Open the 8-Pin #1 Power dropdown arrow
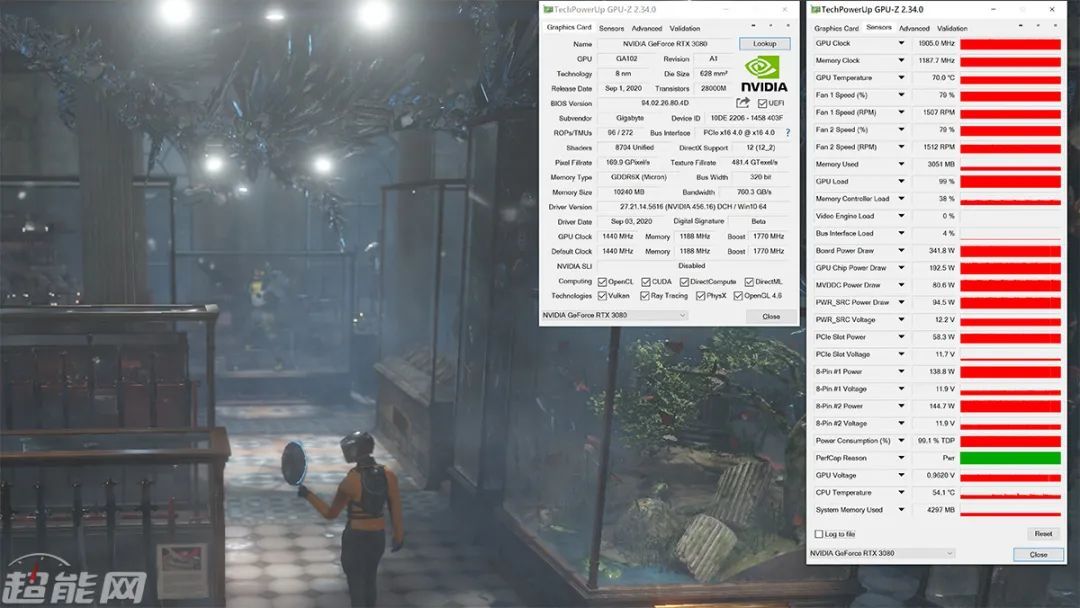Viewport: 1080px width, 608px height. pos(901,372)
